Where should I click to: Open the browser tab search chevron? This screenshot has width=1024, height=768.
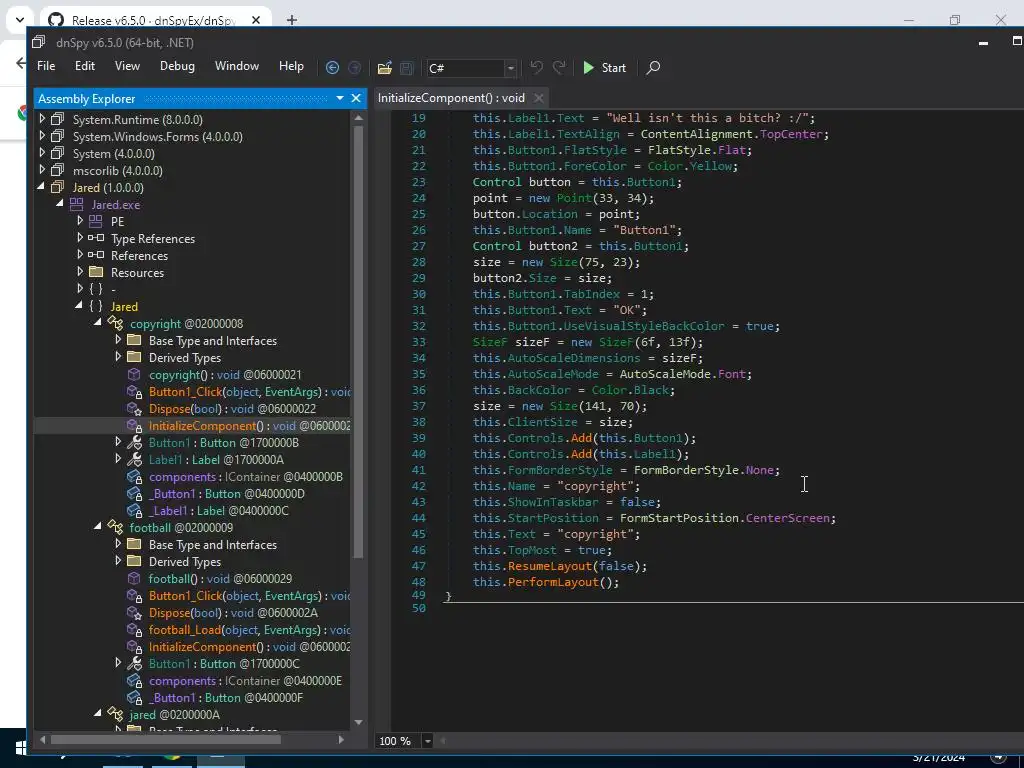[x=20, y=20]
